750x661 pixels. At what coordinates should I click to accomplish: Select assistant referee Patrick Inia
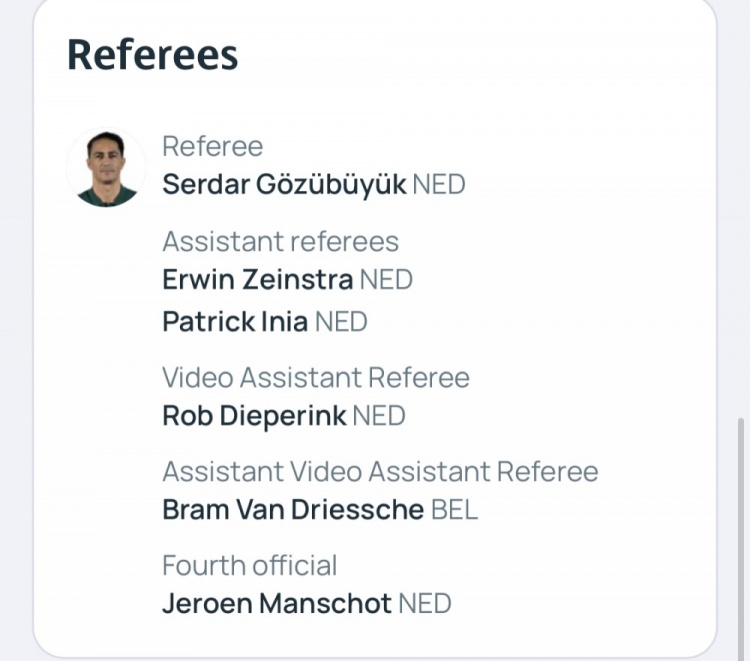235,322
